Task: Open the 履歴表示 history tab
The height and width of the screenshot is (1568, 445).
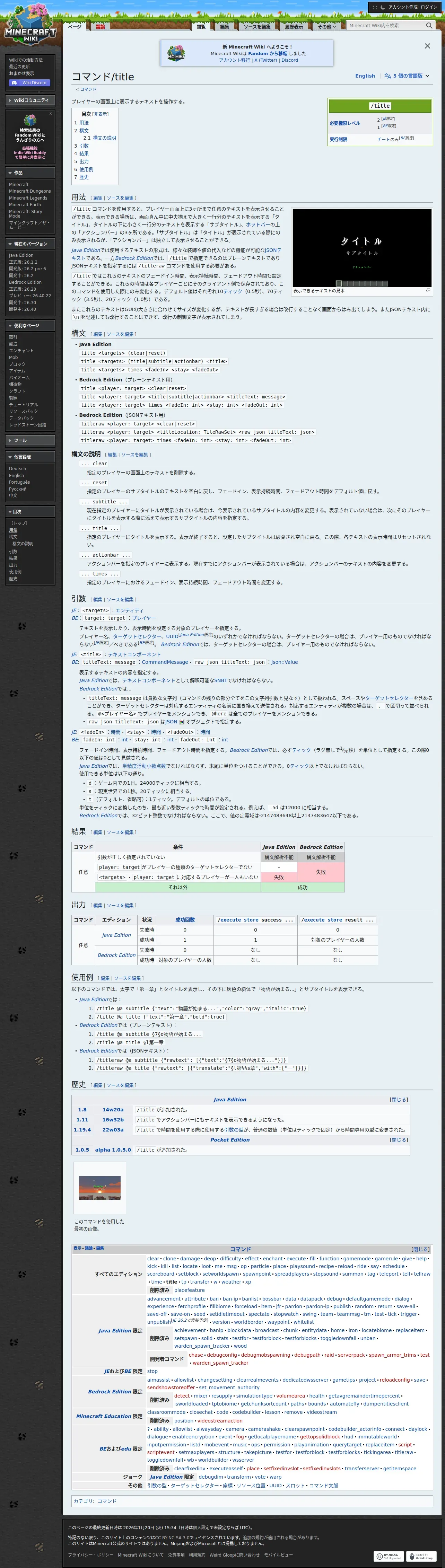Action: (x=294, y=27)
